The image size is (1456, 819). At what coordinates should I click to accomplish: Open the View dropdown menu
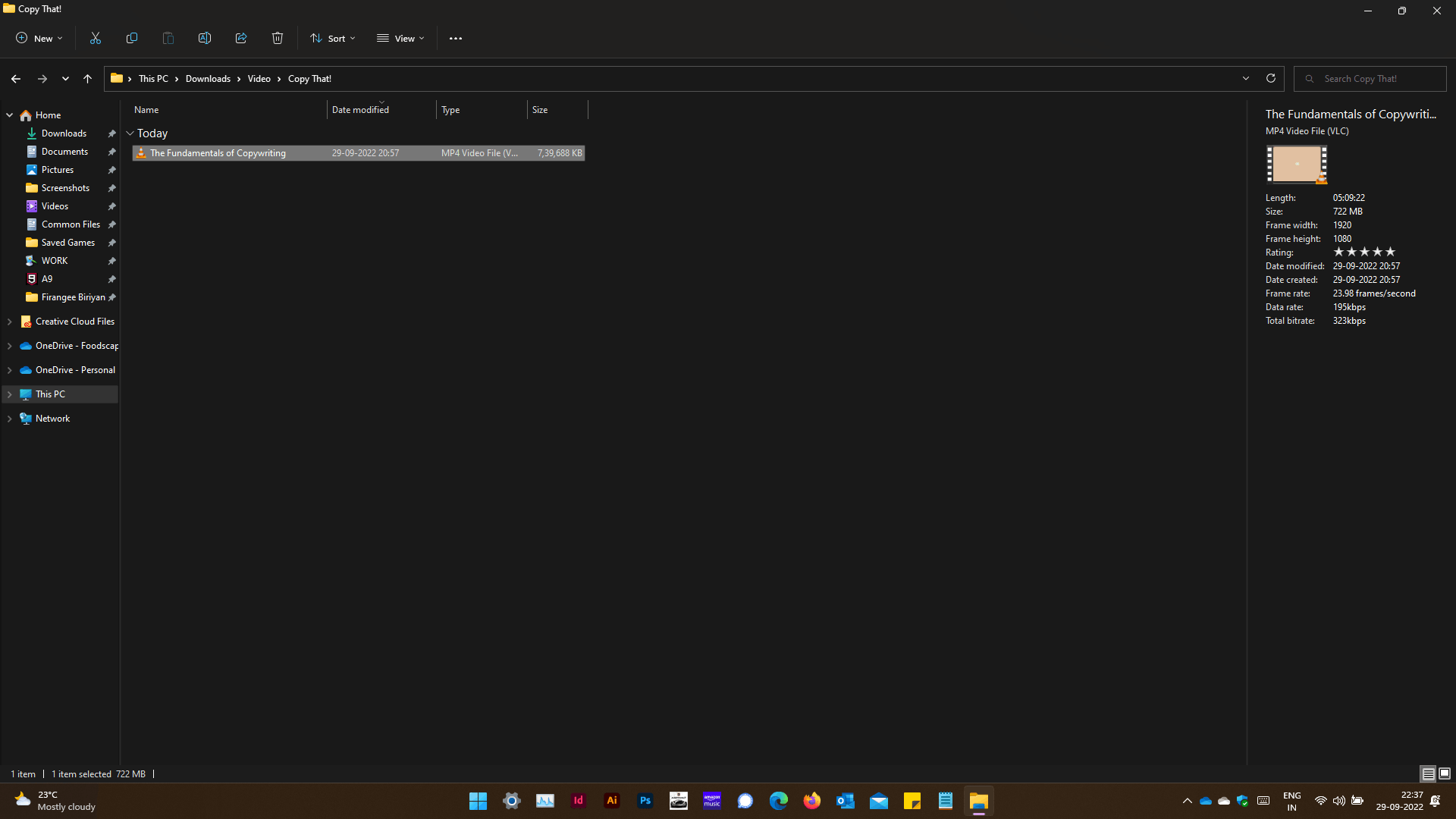[x=400, y=38]
